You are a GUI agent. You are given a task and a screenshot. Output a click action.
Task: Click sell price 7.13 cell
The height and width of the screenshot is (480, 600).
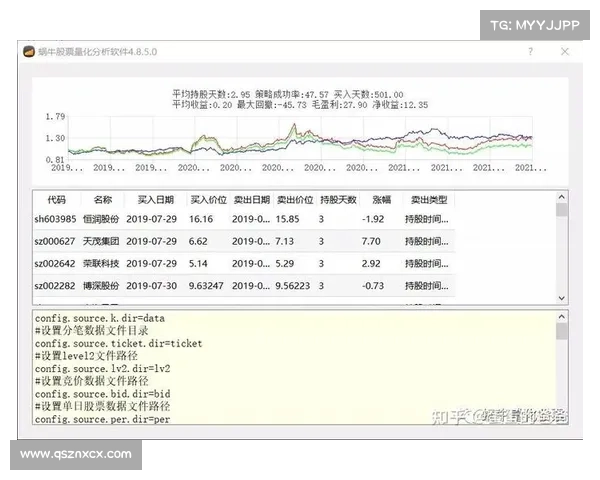tap(285, 242)
